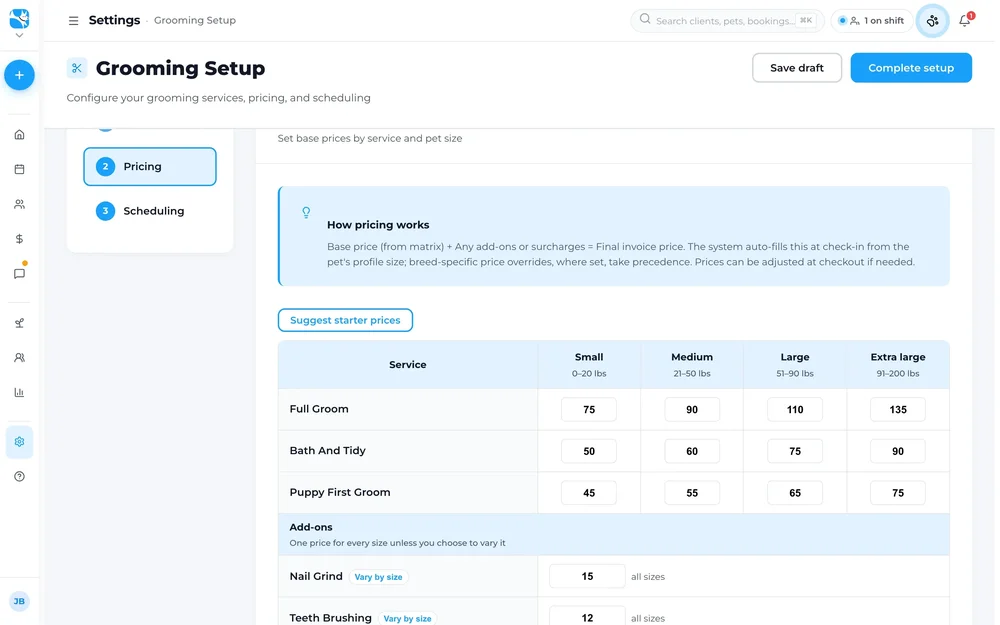Click the Full Groom service name

click(x=319, y=409)
